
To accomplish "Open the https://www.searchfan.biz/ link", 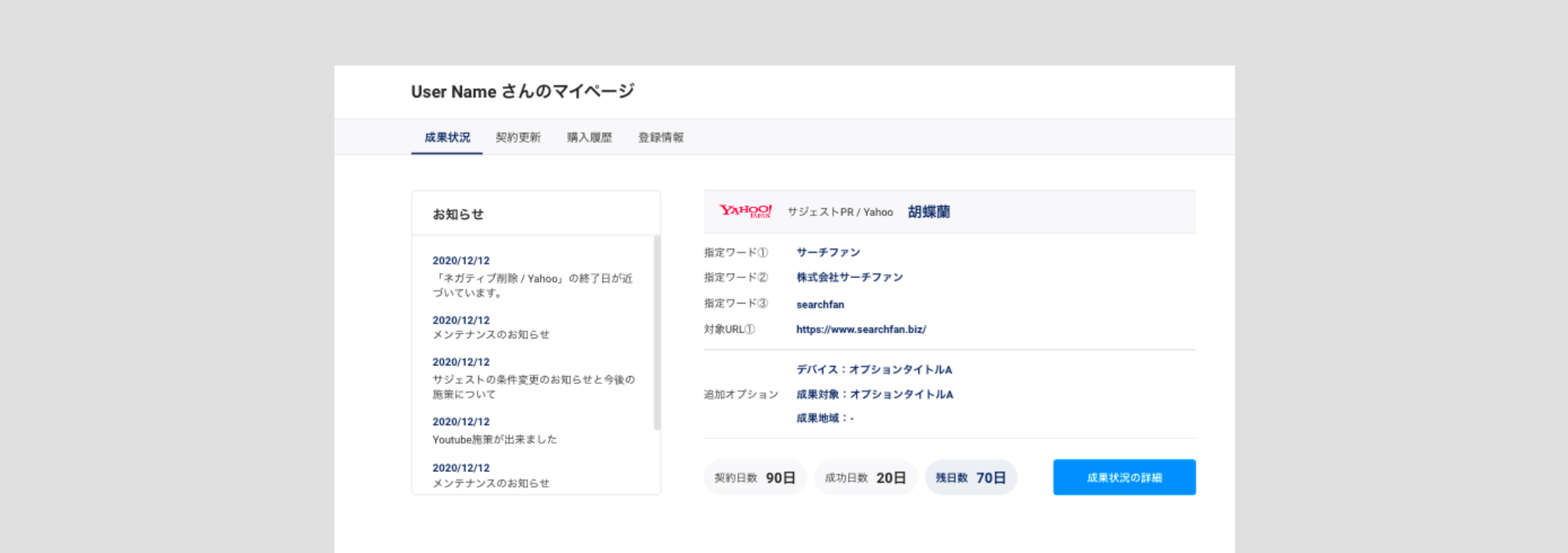I will pyautogui.click(x=861, y=329).
